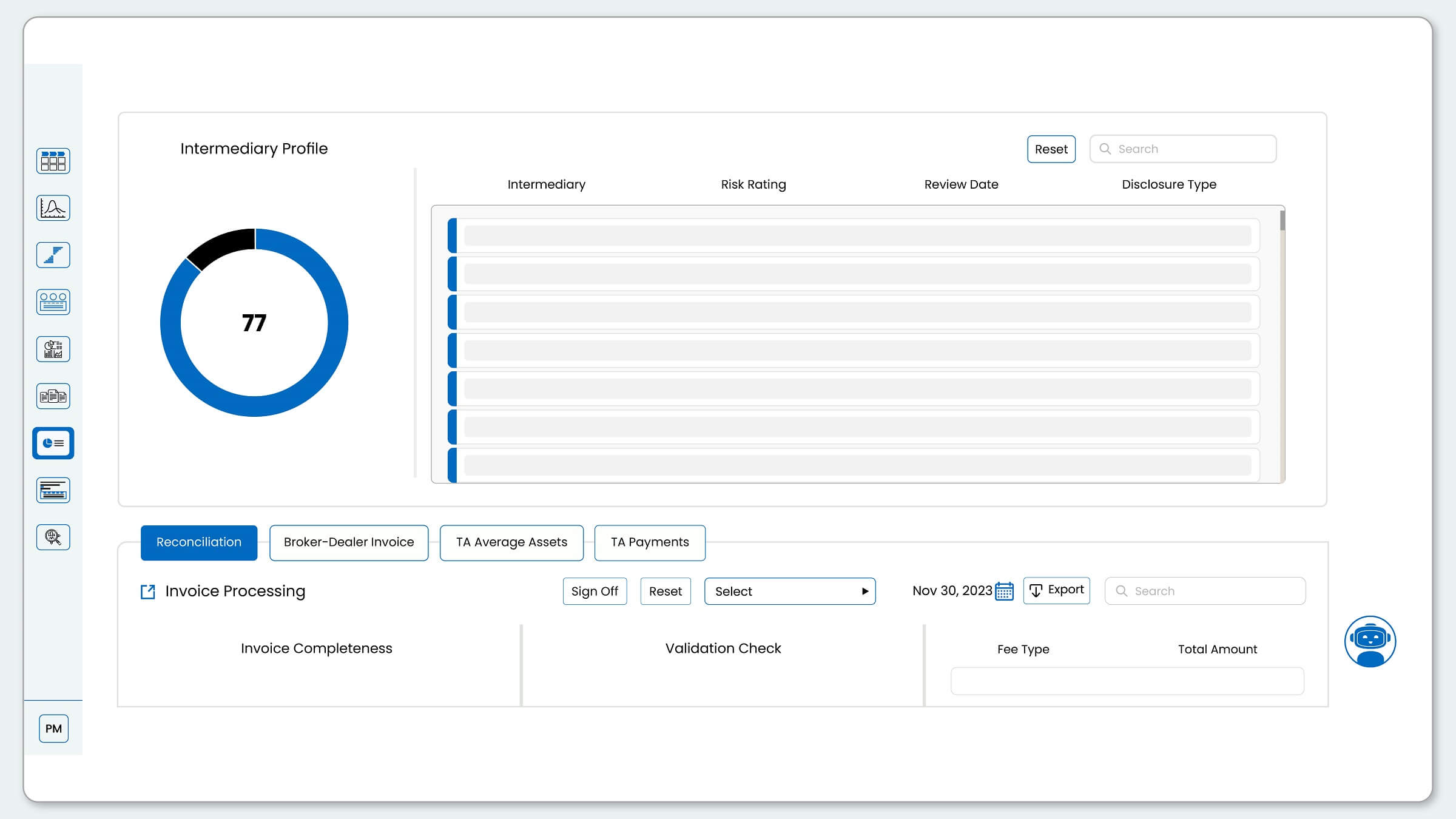Image resolution: width=1456 pixels, height=819 pixels.
Task: Open the blue staircase chart sidebar icon
Action: click(x=53, y=255)
